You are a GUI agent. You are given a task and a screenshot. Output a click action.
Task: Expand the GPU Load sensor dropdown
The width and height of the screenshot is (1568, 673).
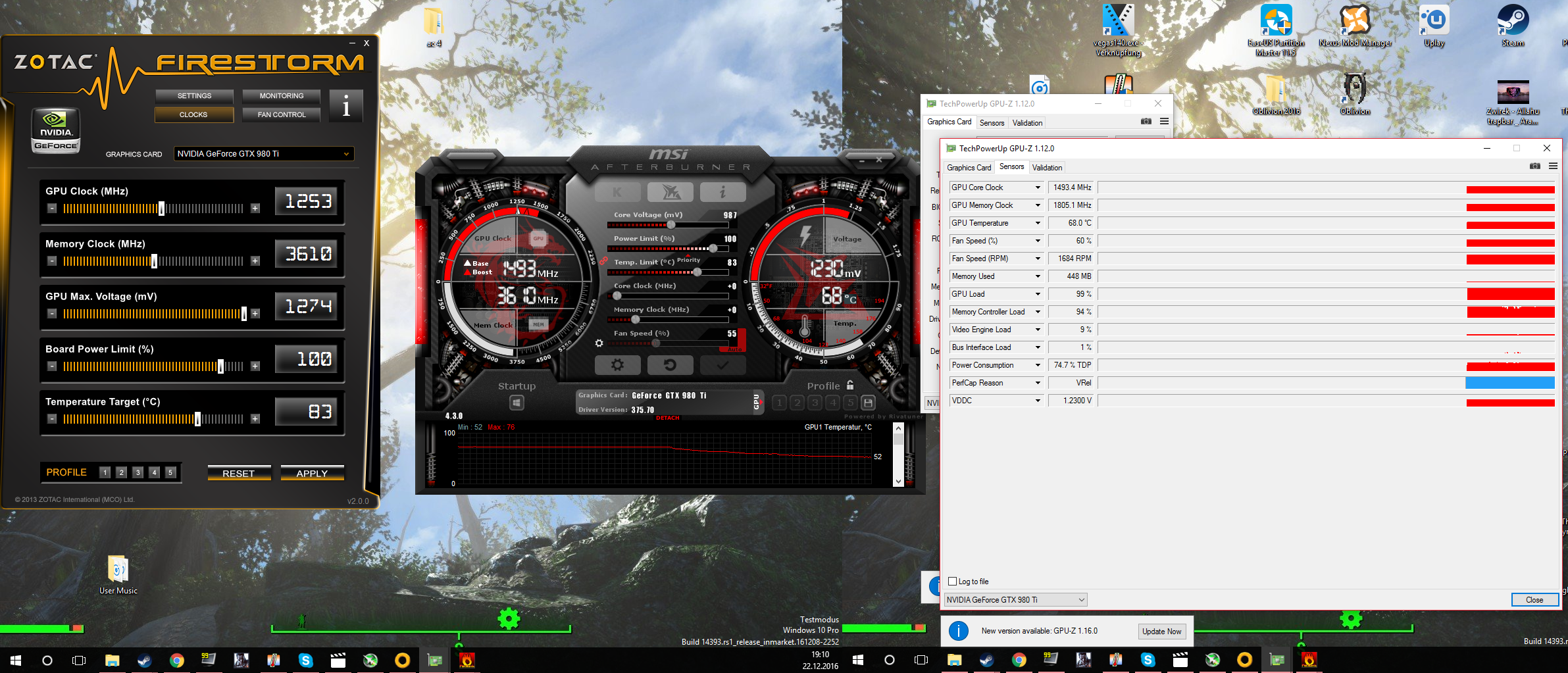(1038, 294)
